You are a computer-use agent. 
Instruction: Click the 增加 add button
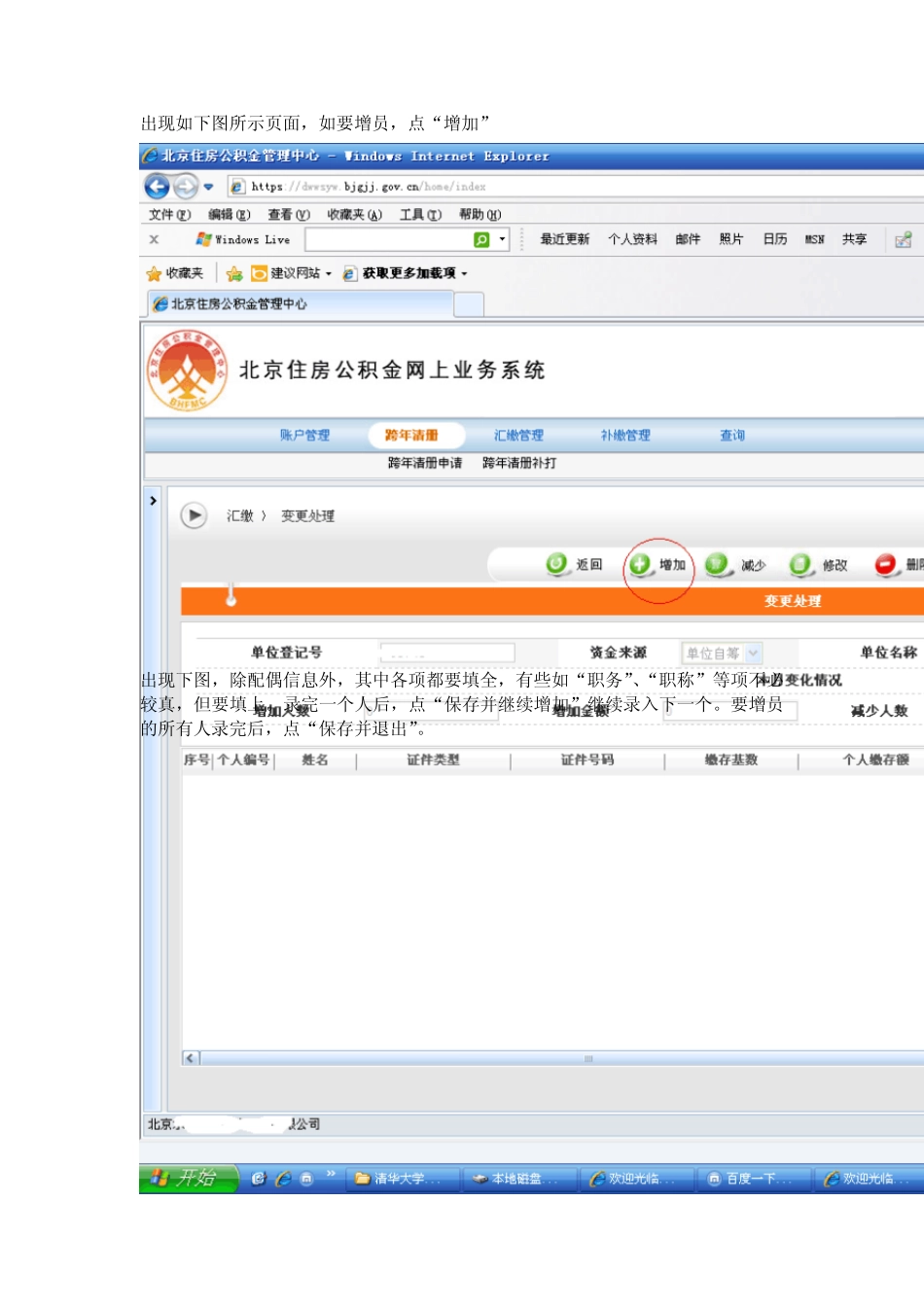[658, 564]
